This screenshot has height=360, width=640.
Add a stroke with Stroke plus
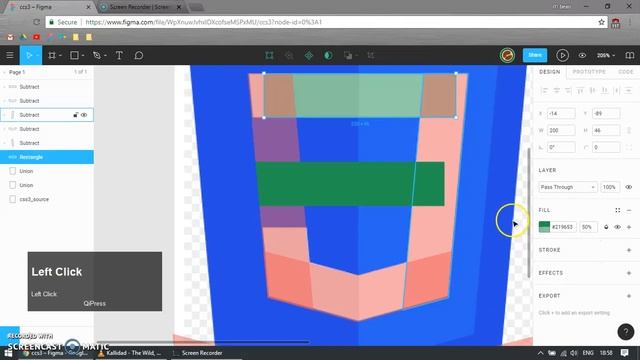click(629, 250)
